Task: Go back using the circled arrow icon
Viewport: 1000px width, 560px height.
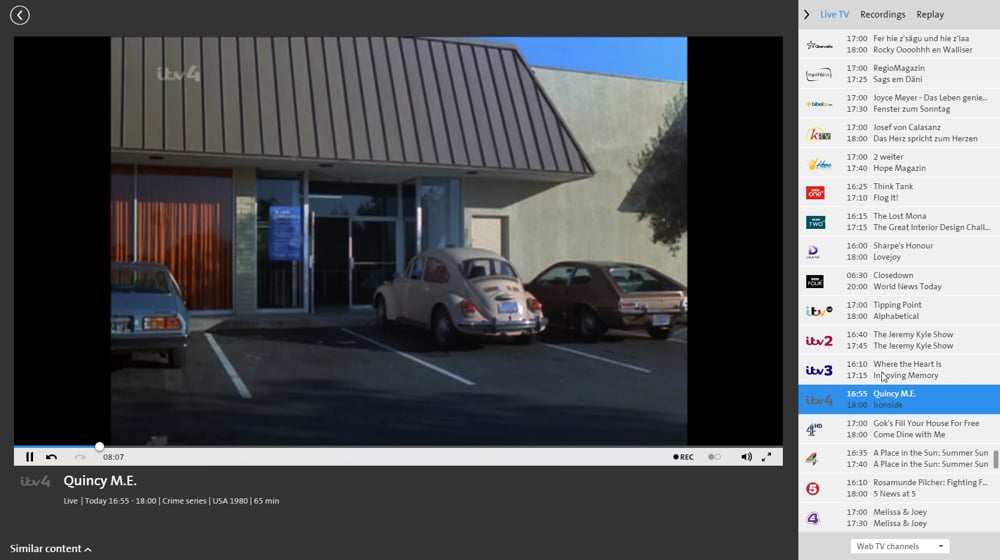Action: [x=20, y=15]
